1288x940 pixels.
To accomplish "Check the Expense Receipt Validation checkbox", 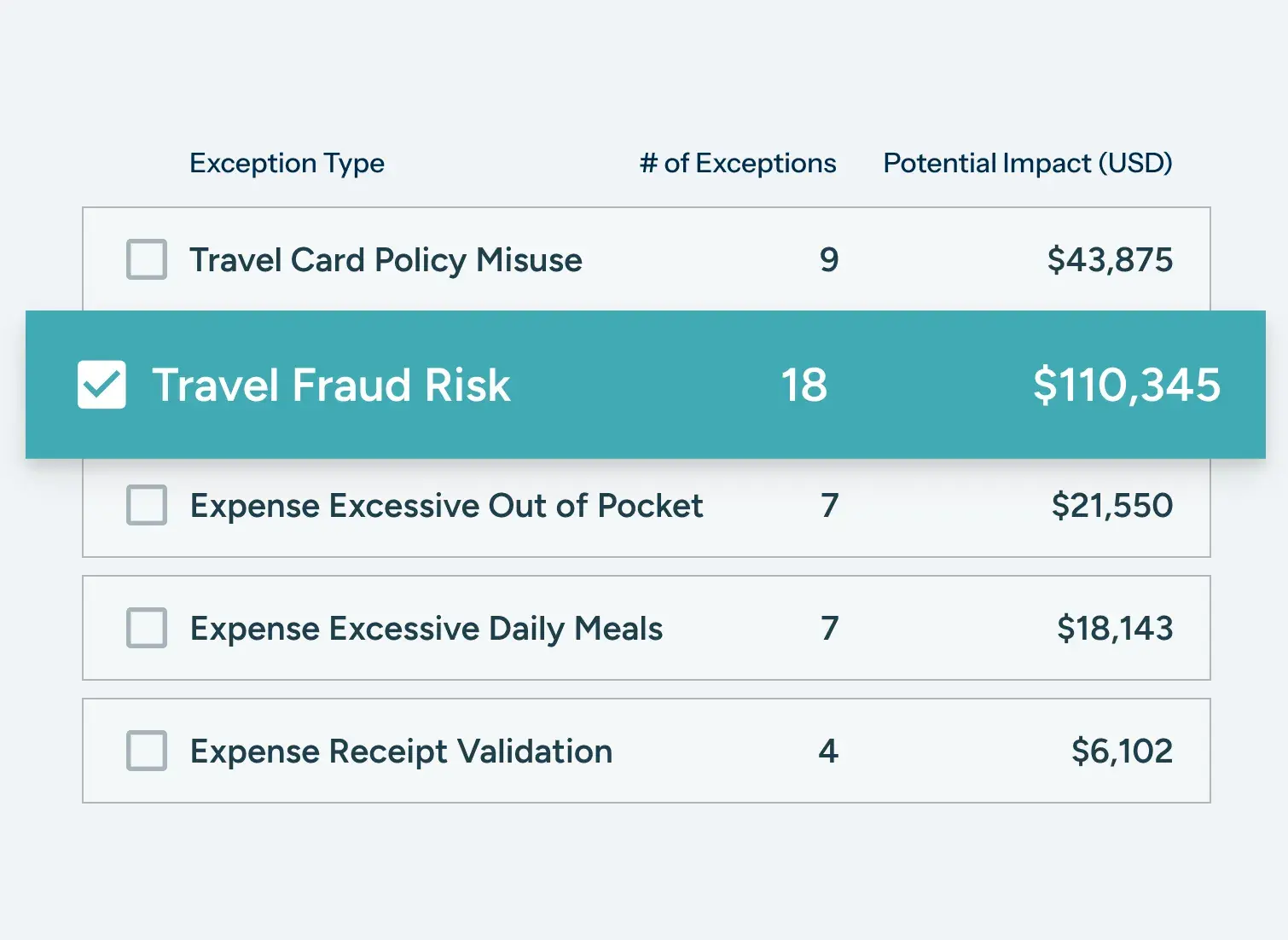I will click(x=146, y=751).
